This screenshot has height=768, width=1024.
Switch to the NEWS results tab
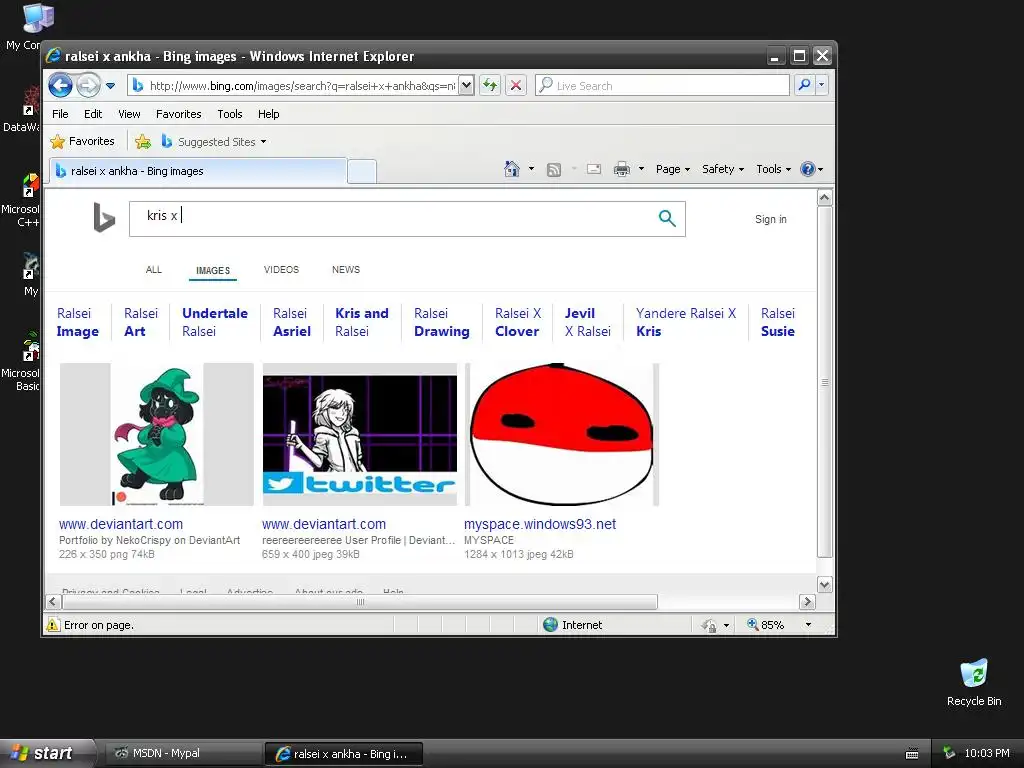[346, 270]
